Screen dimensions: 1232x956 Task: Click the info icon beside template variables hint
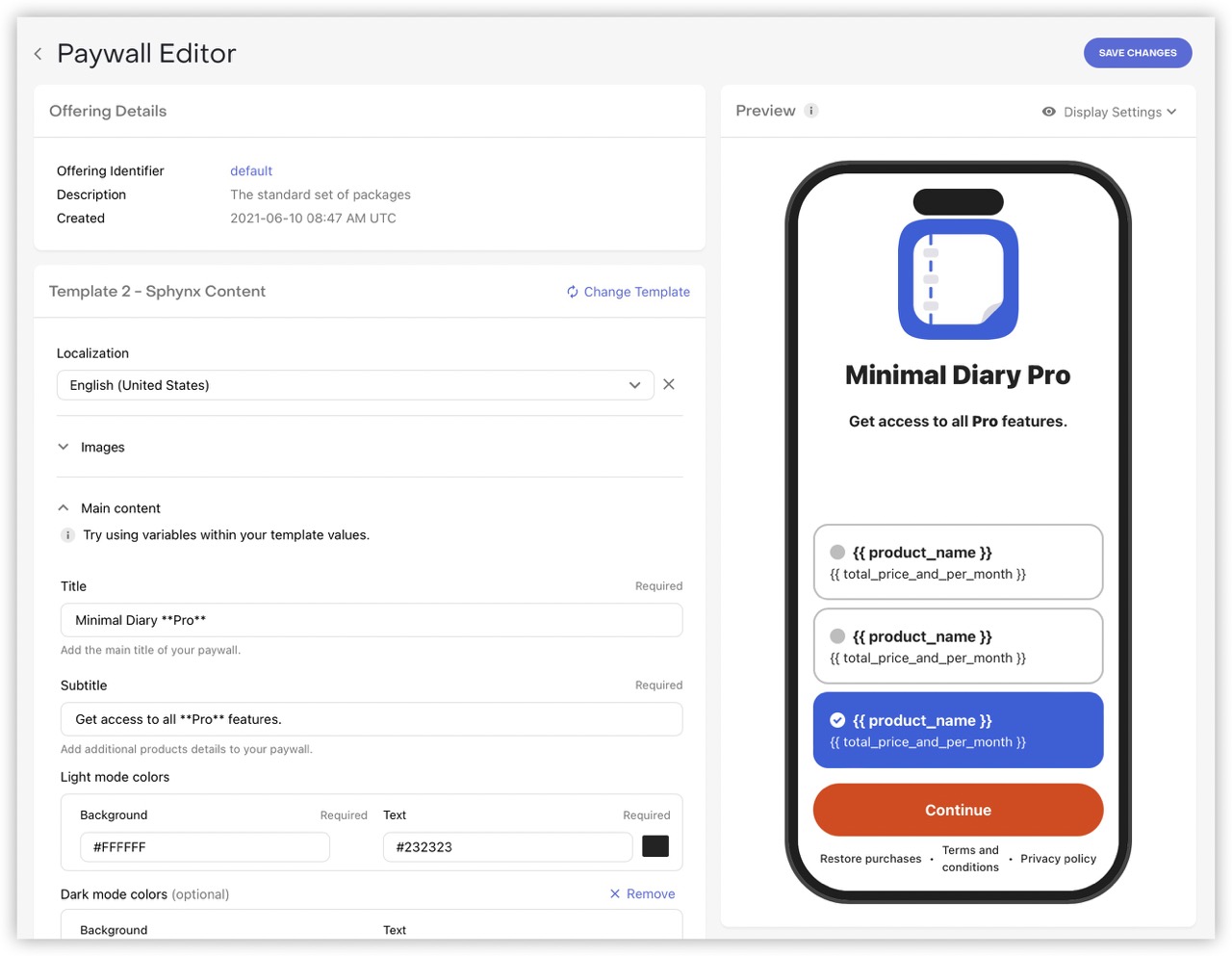(x=67, y=535)
